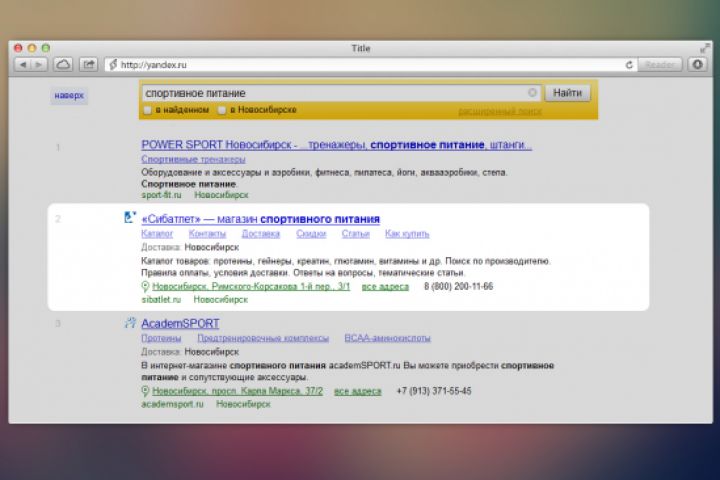Click the Найти search button

pos(568,93)
